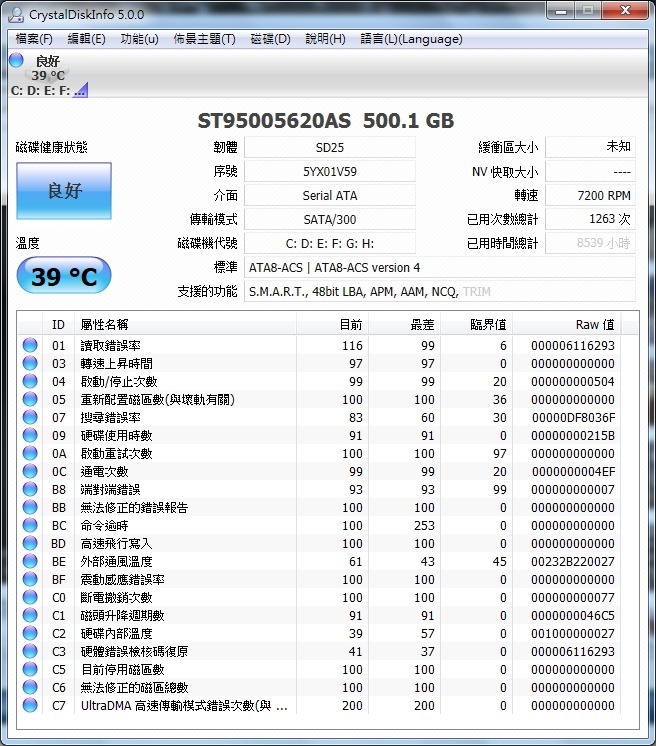Click status orb for 0A 啟動重試次數

point(30,453)
